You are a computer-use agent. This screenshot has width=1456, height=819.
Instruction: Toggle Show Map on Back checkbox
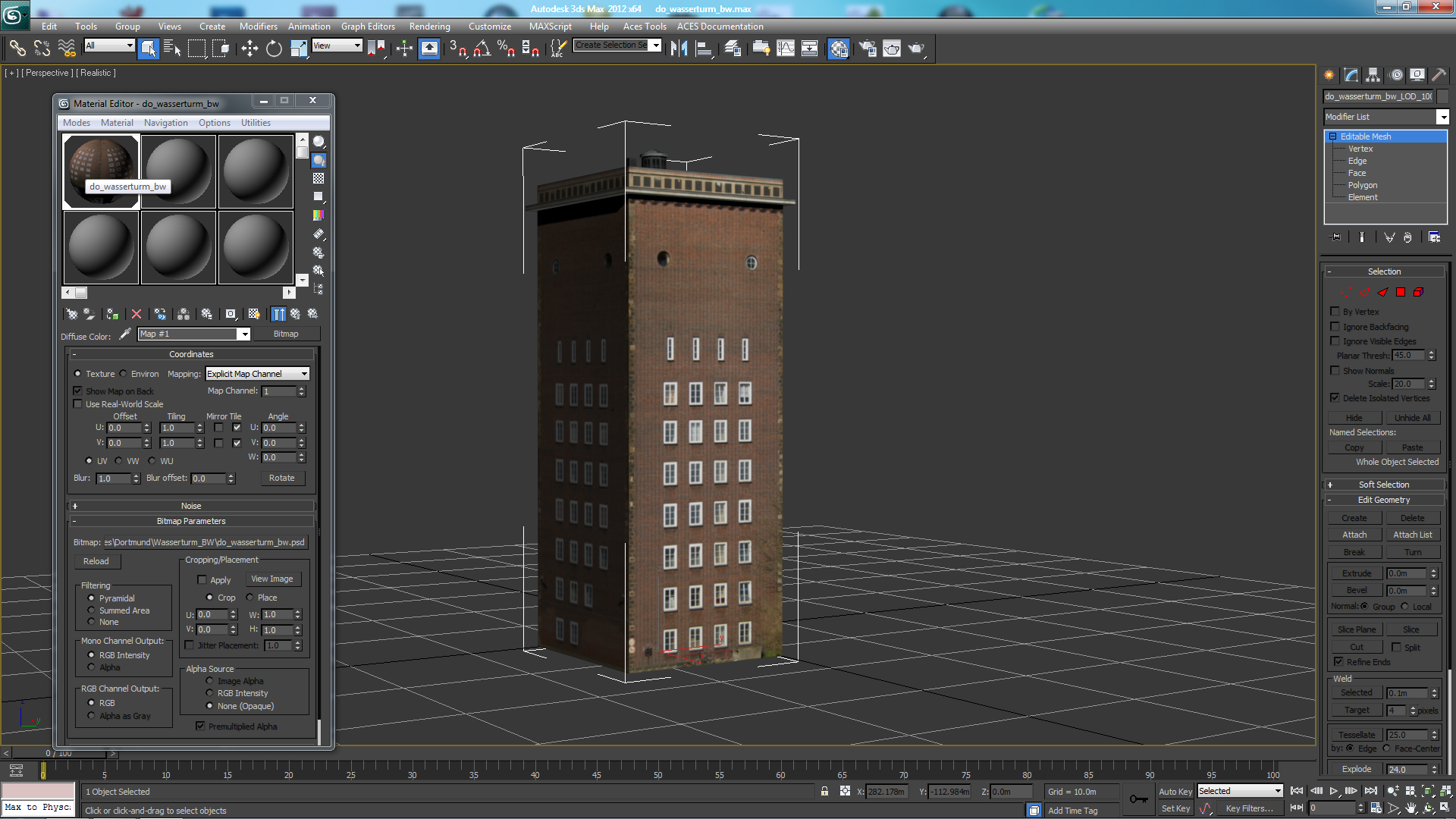click(x=77, y=391)
